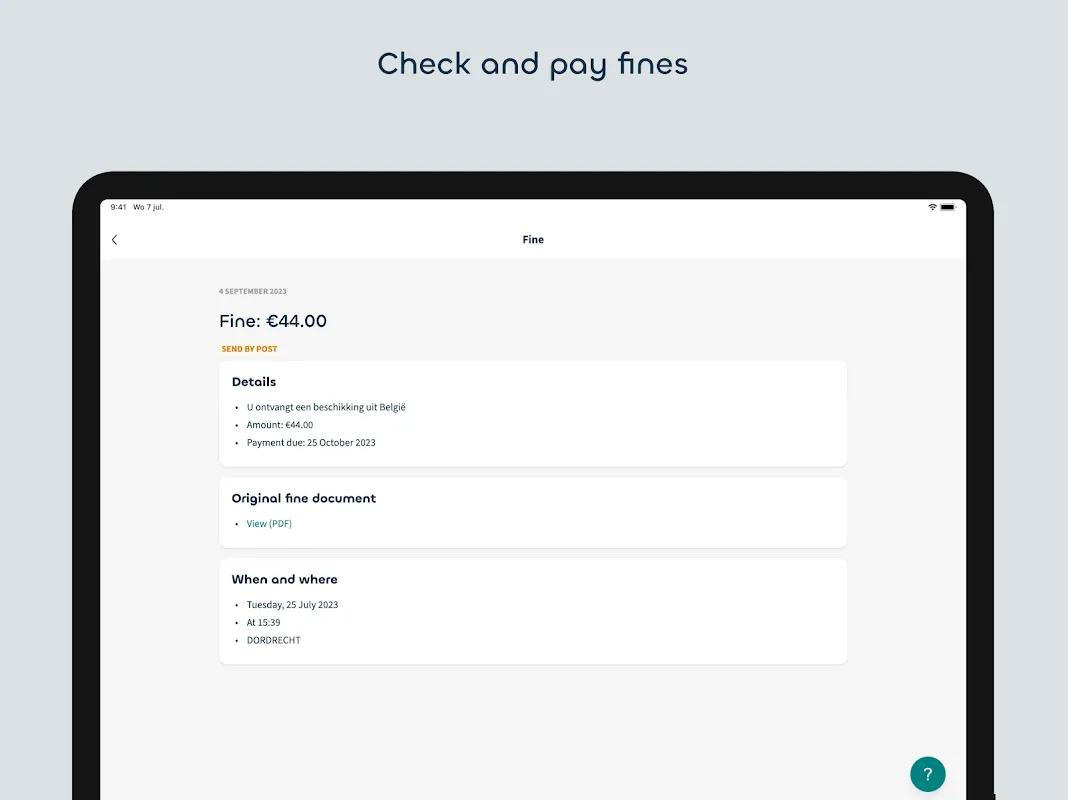Tap the At 15:39 time entry
Image resolution: width=1068 pixels, height=800 pixels.
[x=264, y=622]
